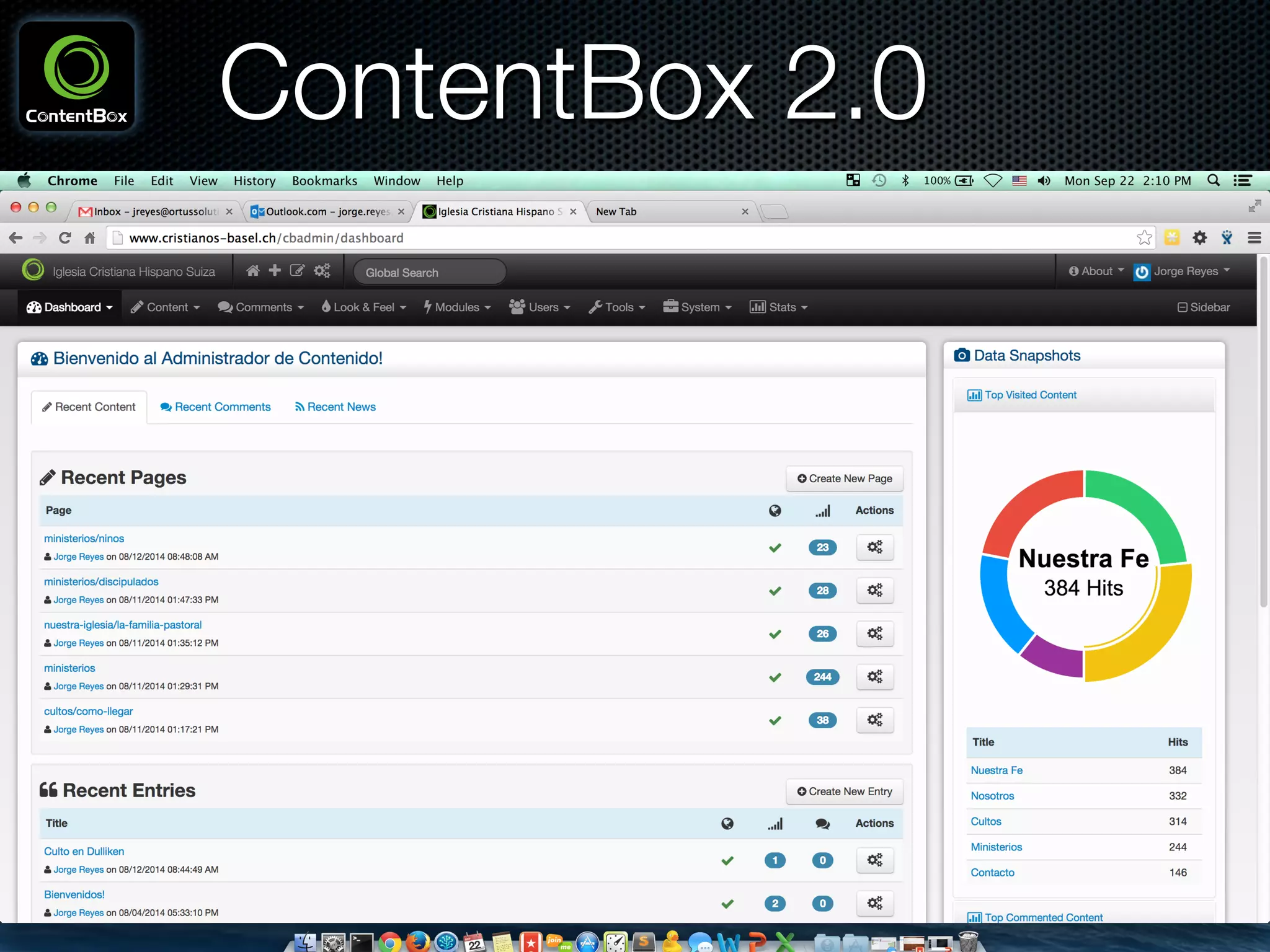Click the browser home button
The height and width of the screenshot is (952, 1270).
pyautogui.click(x=90, y=238)
